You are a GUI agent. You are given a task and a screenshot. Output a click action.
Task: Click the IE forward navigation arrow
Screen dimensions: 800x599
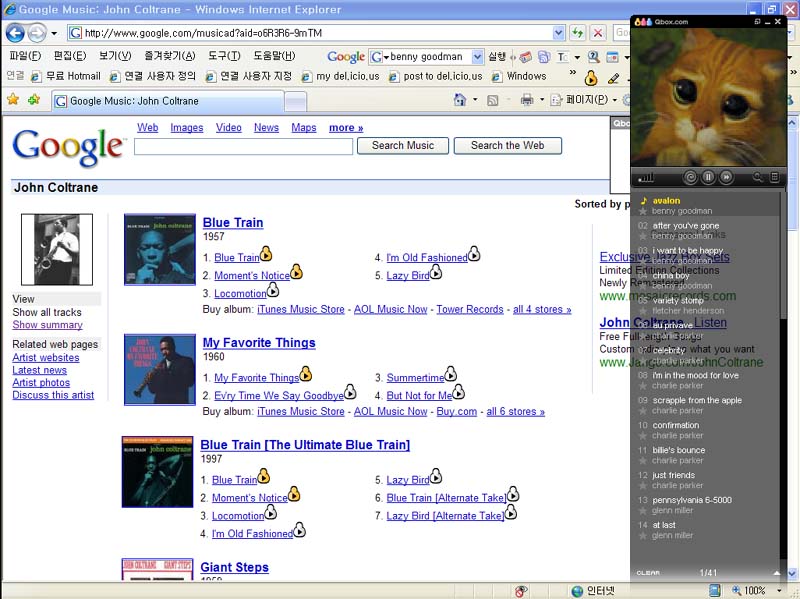[x=37, y=33]
